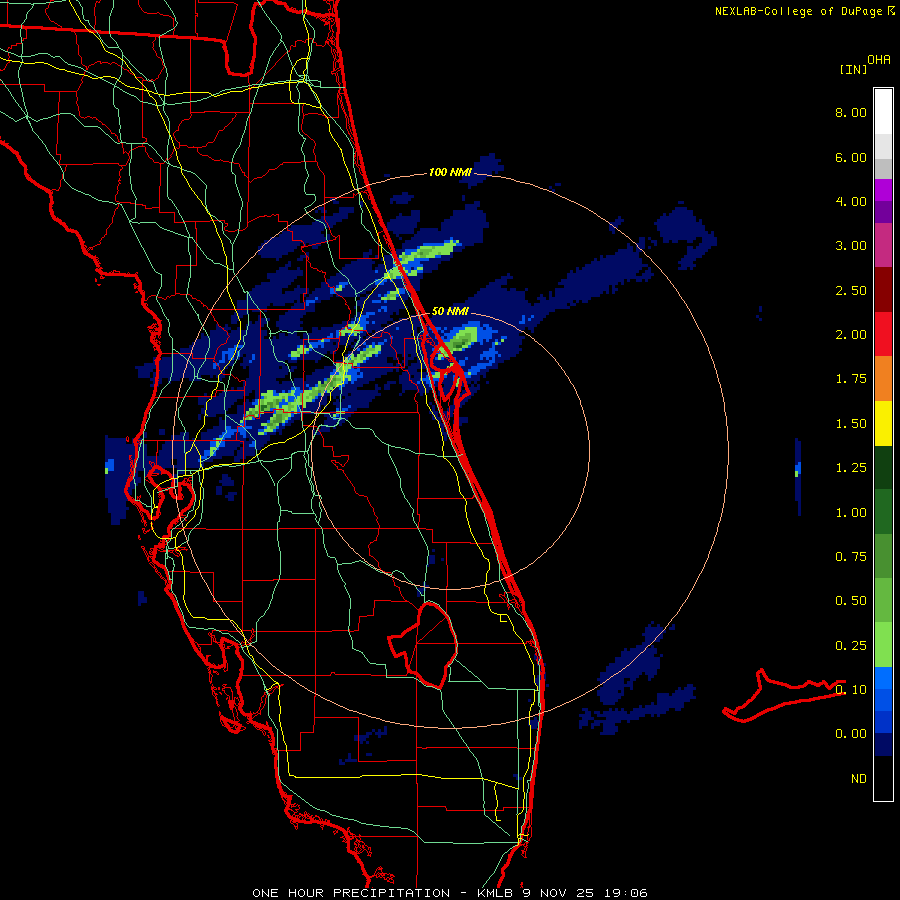Image resolution: width=900 pixels, height=900 pixels.
Task: Click the 0.25 legend value
Action: pos(851,646)
